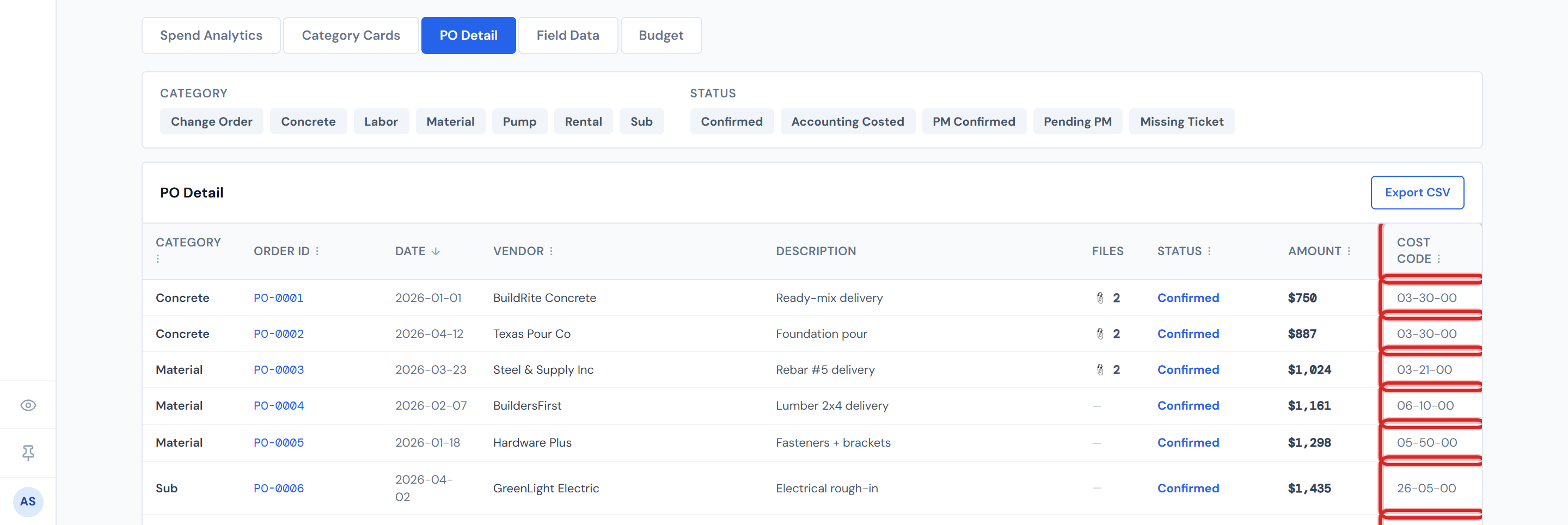Screen dimensions: 1568x525
Task: Expand the Cost Code column menu
Action: click(x=1440, y=258)
